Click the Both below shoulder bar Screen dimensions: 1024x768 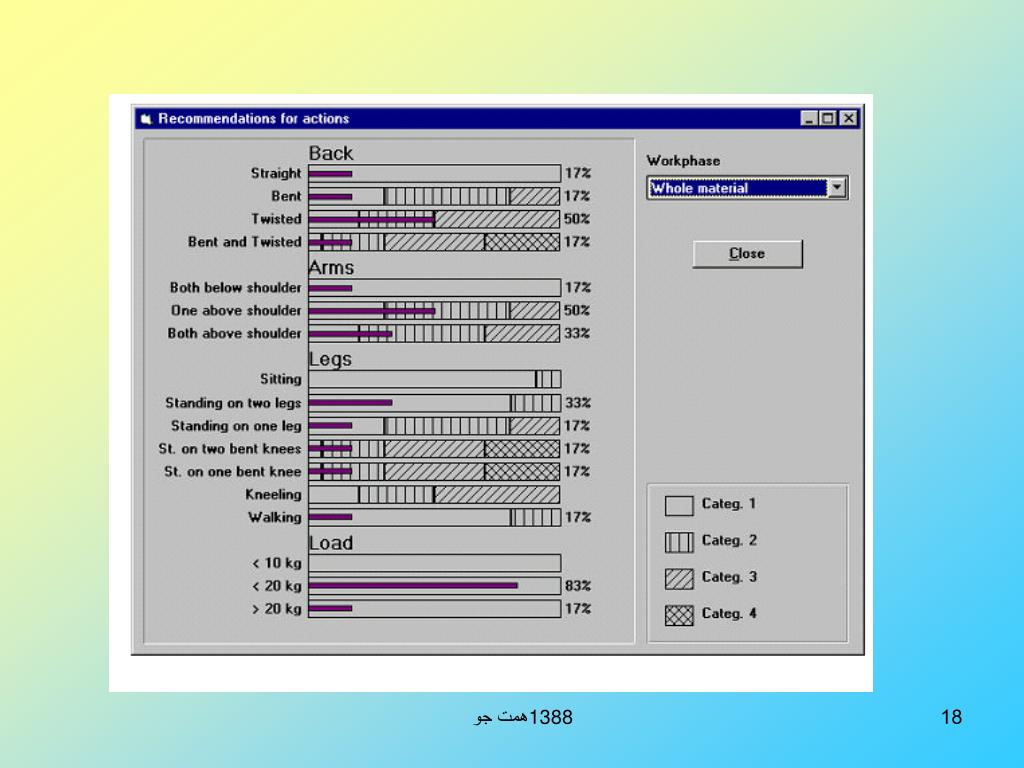(434, 288)
